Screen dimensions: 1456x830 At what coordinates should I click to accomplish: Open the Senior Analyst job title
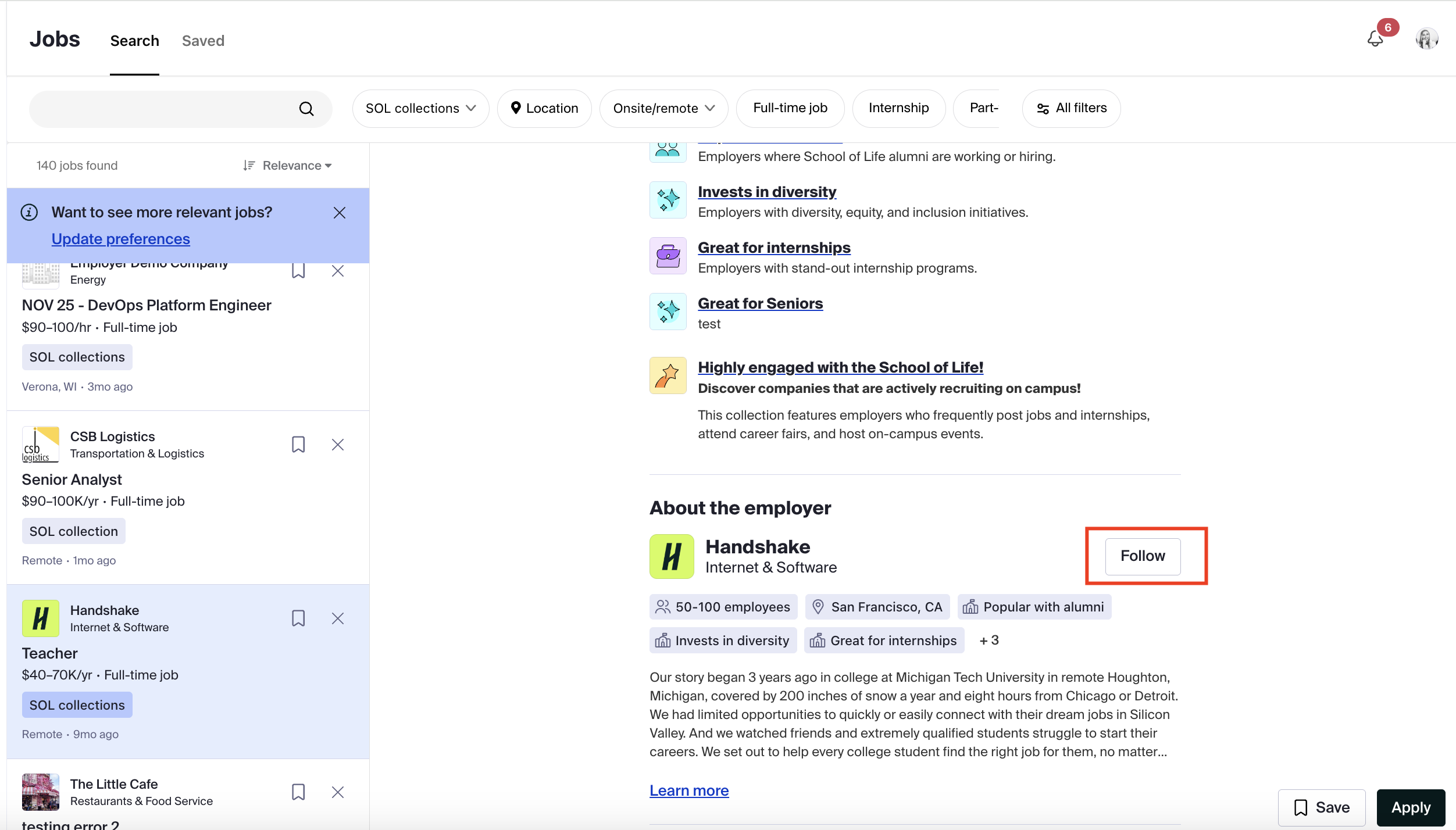click(x=72, y=480)
